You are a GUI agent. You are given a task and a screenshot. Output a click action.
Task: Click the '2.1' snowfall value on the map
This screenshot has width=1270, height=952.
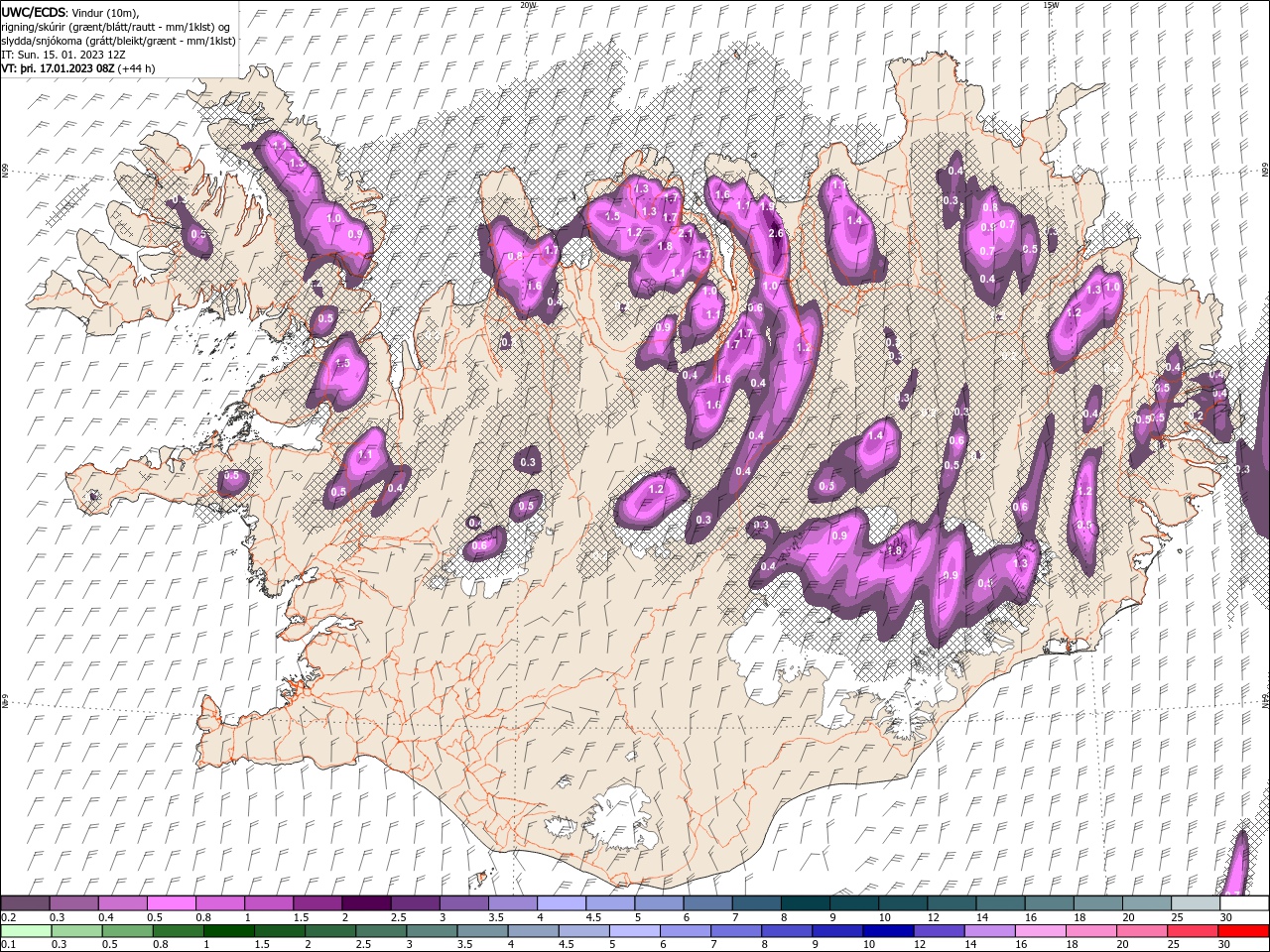point(685,234)
